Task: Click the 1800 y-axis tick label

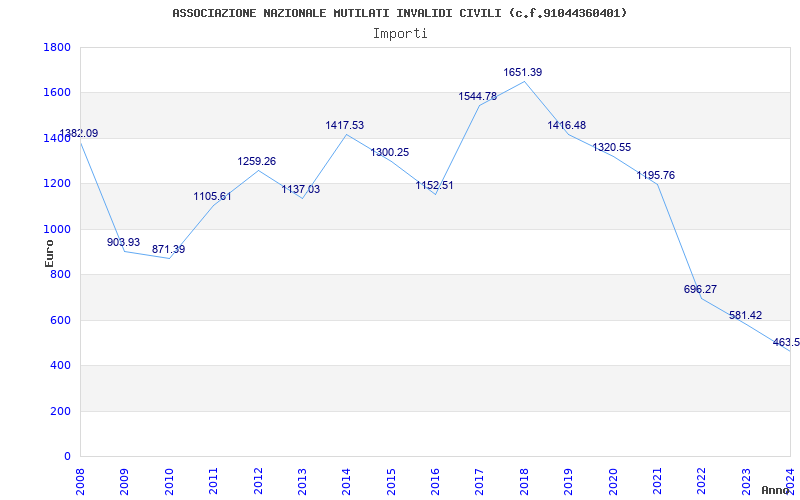Action: click(57, 47)
